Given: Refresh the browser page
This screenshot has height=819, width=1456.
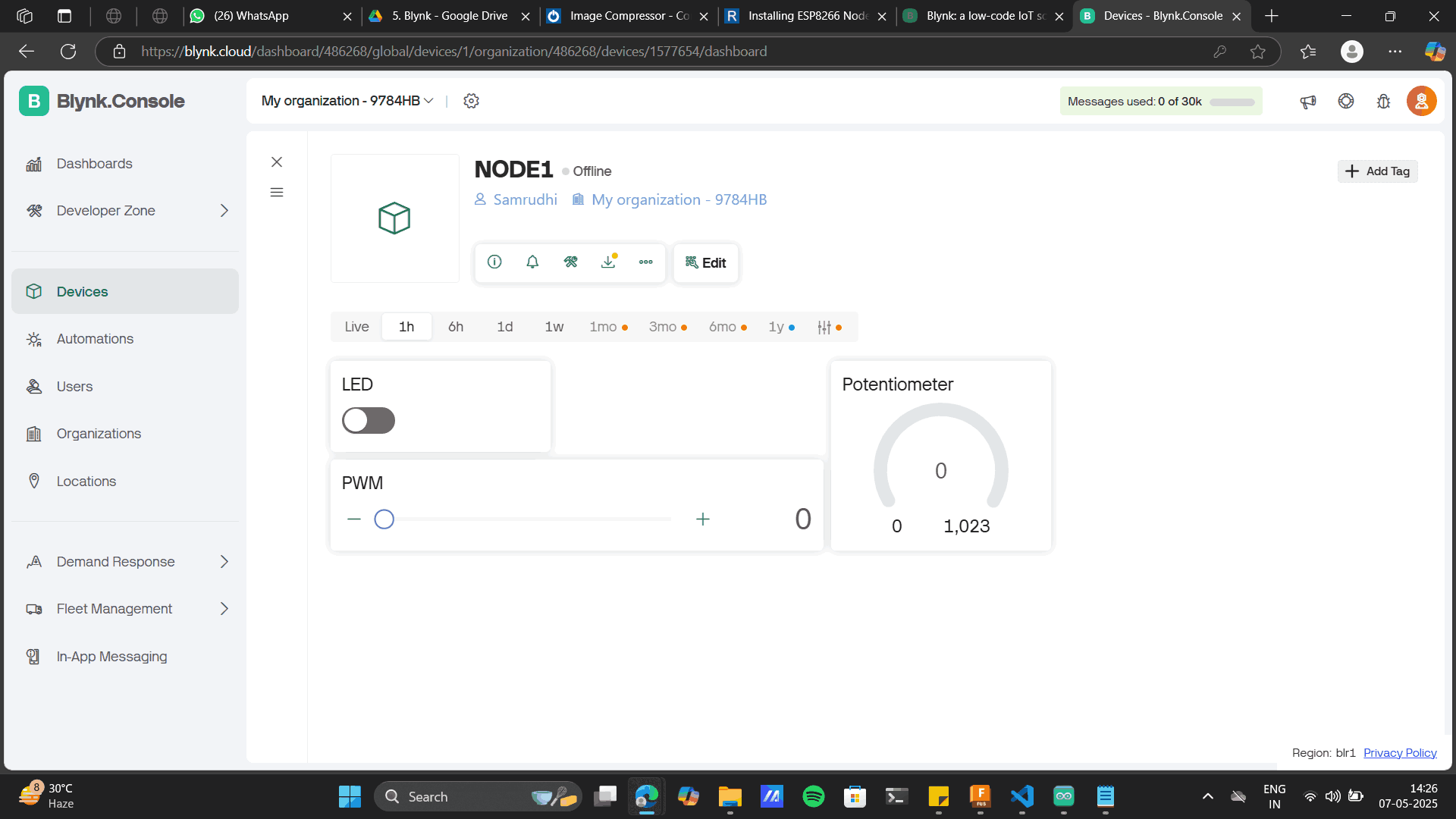Looking at the screenshot, I should (68, 52).
